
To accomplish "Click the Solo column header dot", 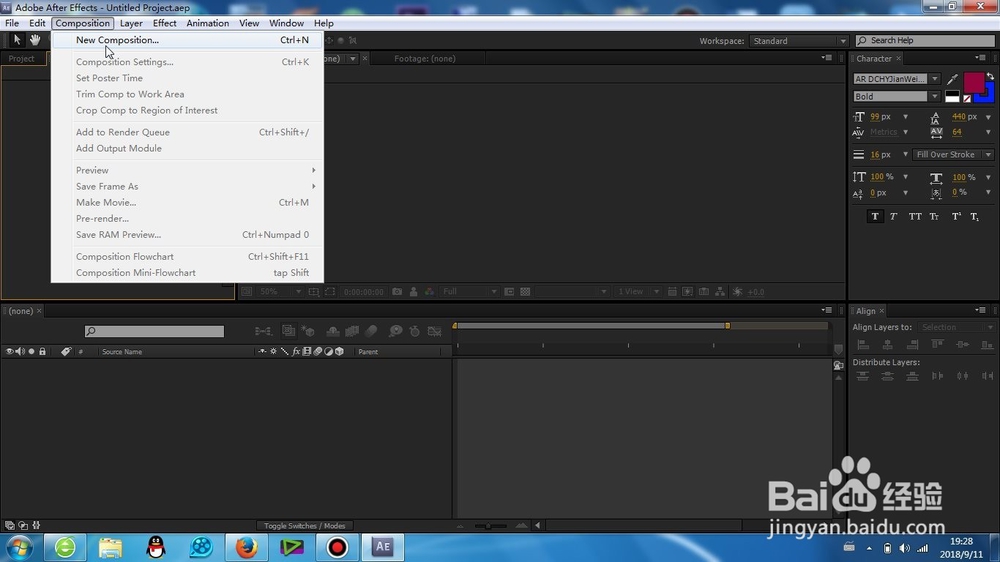I will point(31,351).
